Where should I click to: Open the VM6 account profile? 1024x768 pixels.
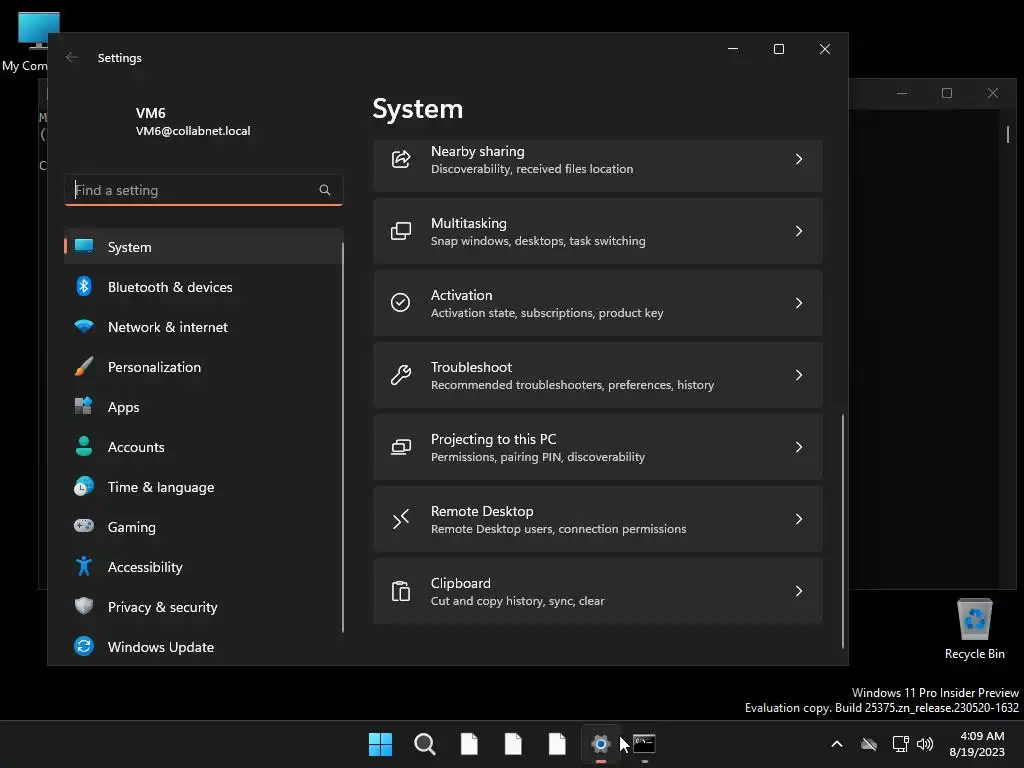(x=193, y=121)
